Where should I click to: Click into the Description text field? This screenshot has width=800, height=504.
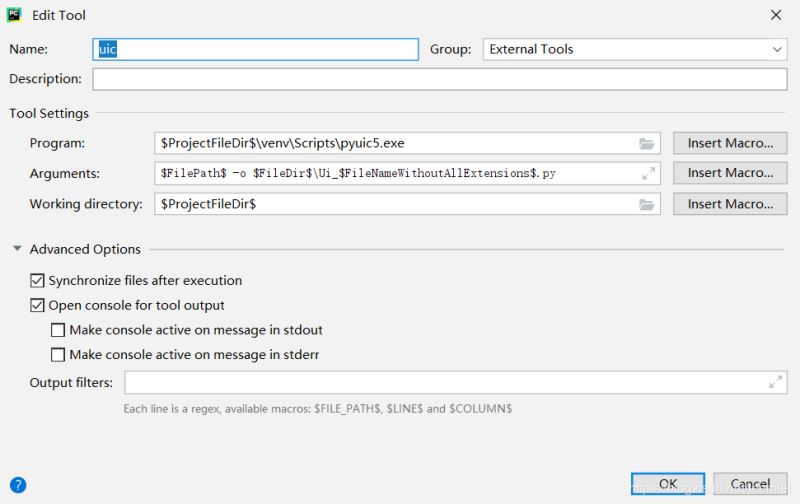click(x=440, y=79)
